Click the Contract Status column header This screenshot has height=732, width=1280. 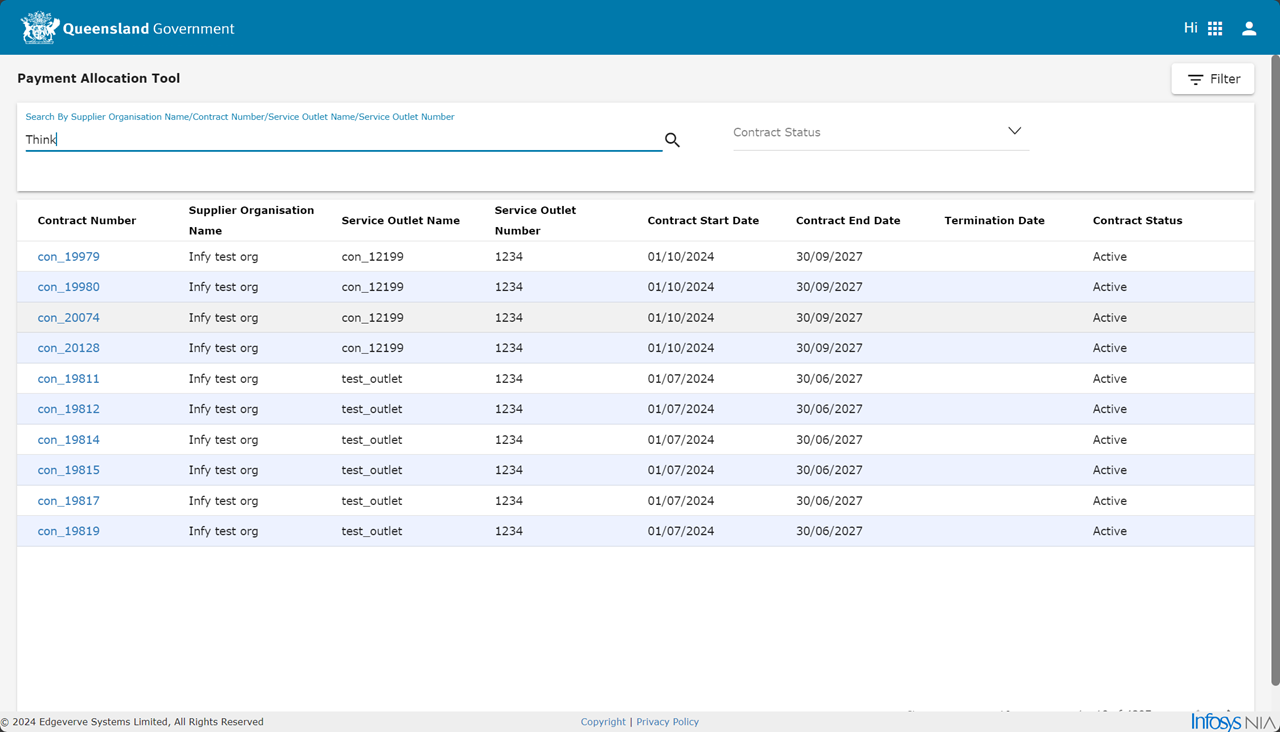point(1137,221)
